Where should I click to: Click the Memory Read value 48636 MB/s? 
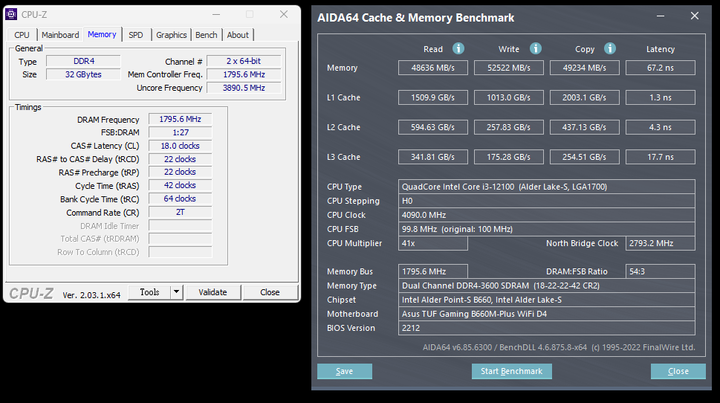pos(433,67)
